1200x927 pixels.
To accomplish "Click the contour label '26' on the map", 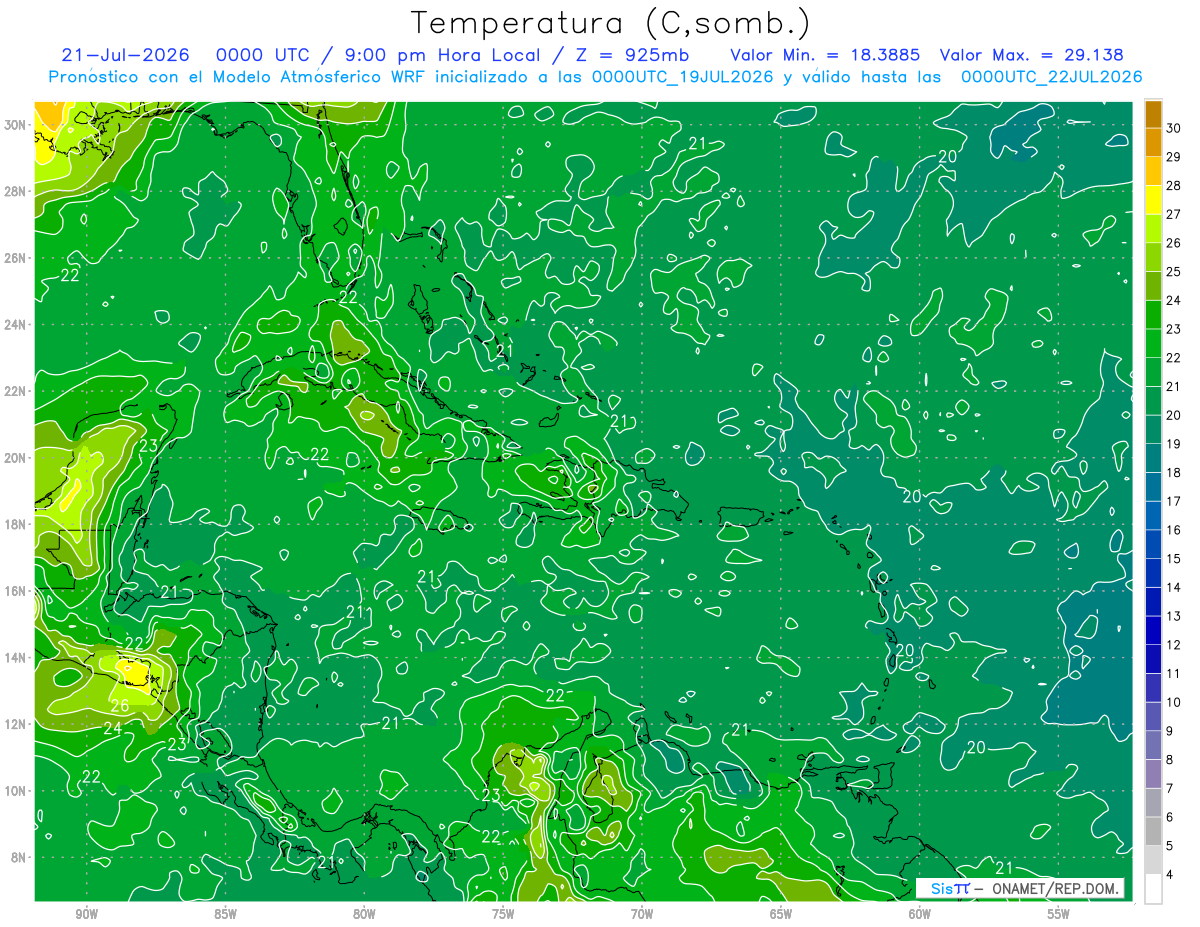I will pyautogui.click(x=119, y=706).
